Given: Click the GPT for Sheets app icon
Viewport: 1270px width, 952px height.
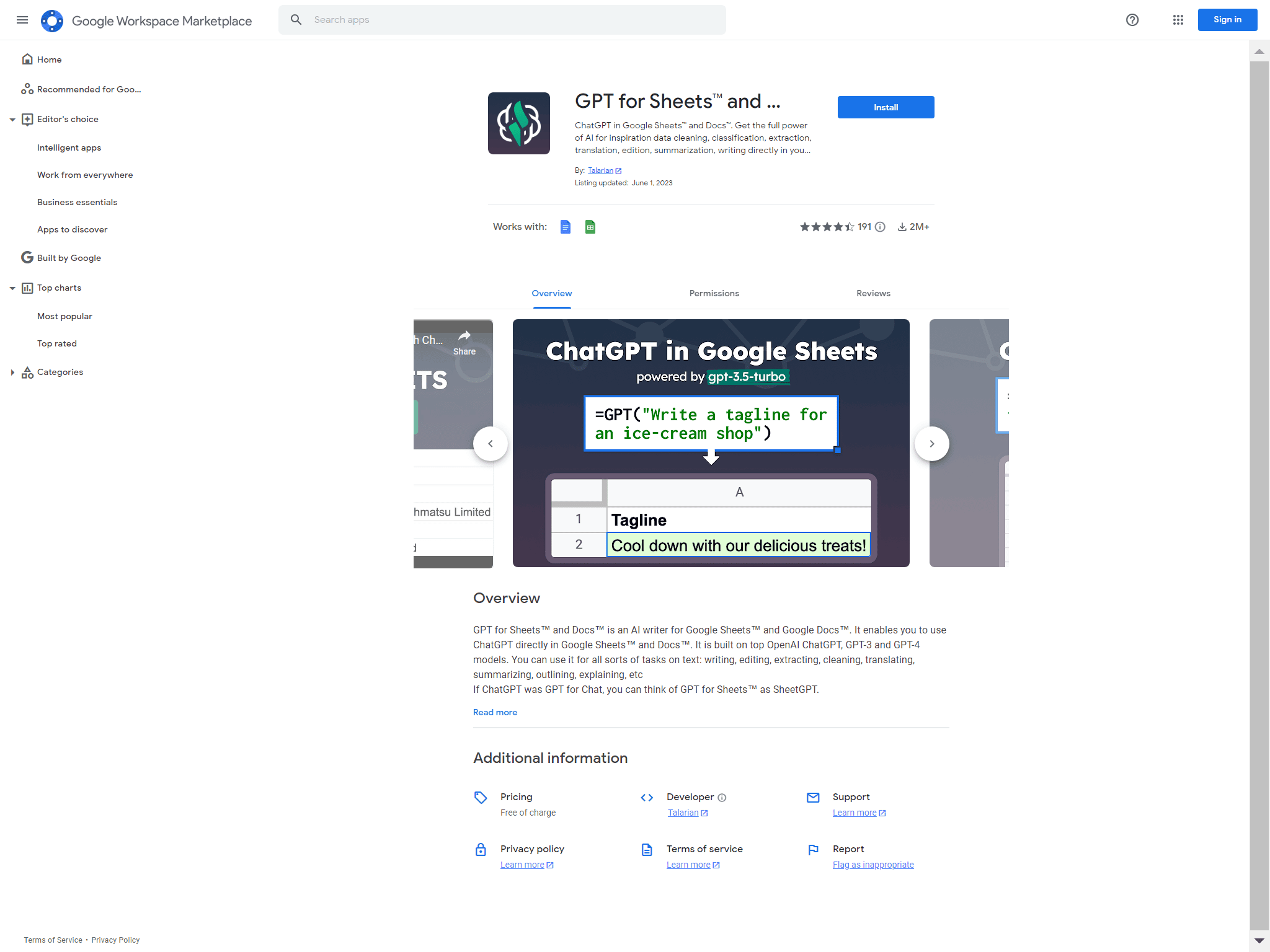Looking at the screenshot, I should click(519, 123).
